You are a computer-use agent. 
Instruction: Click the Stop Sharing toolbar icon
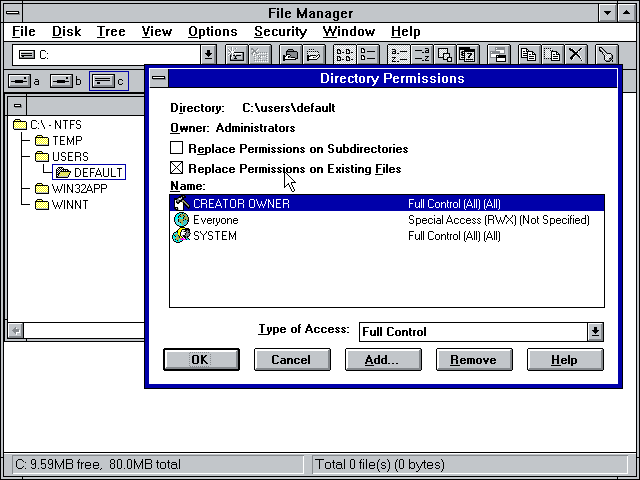pyautogui.click(x=313, y=54)
